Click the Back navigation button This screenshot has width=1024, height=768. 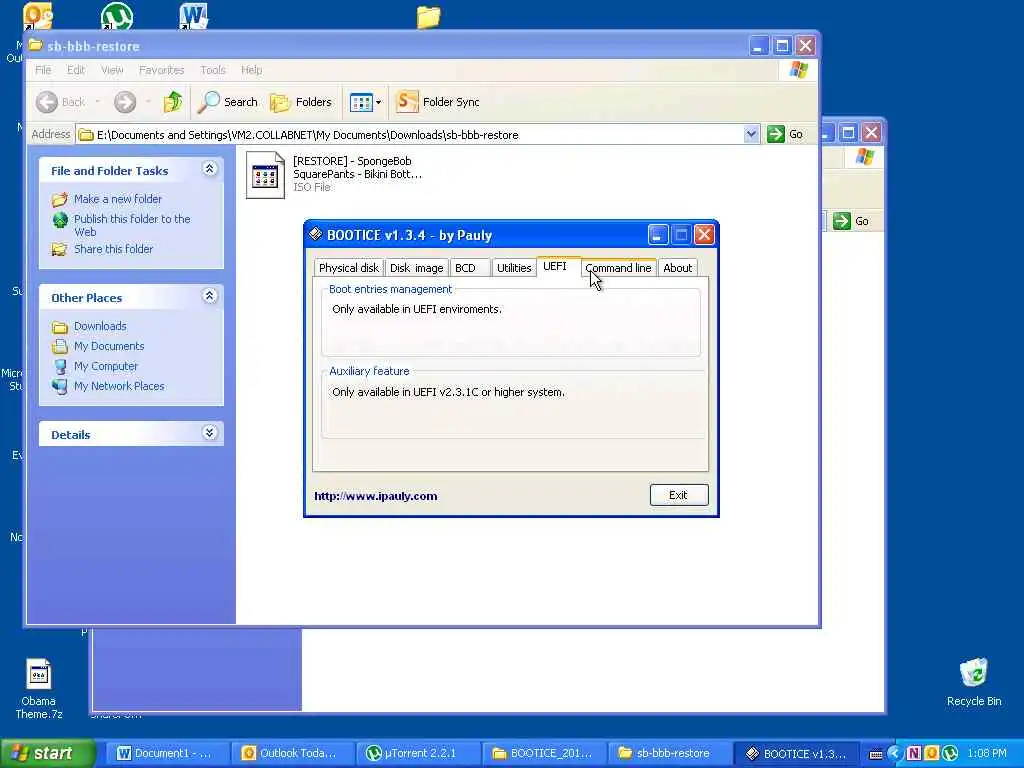pyautogui.click(x=61, y=102)
